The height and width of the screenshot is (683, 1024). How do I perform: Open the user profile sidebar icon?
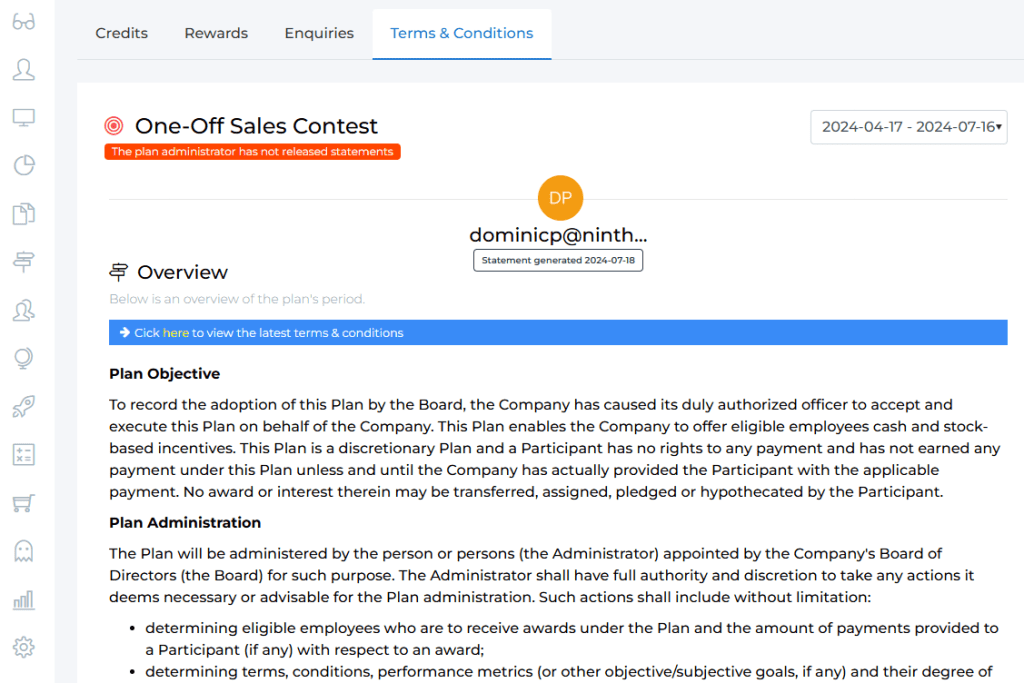(x=24, y=70)
